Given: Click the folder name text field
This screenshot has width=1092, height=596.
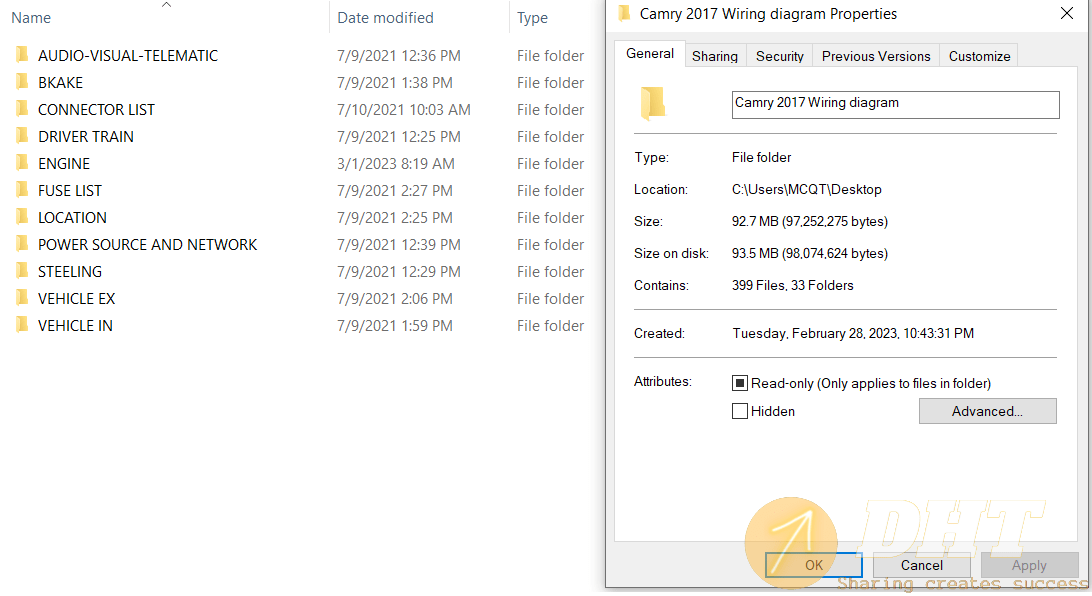Looking at the screenshot, I should coord(896,104).
